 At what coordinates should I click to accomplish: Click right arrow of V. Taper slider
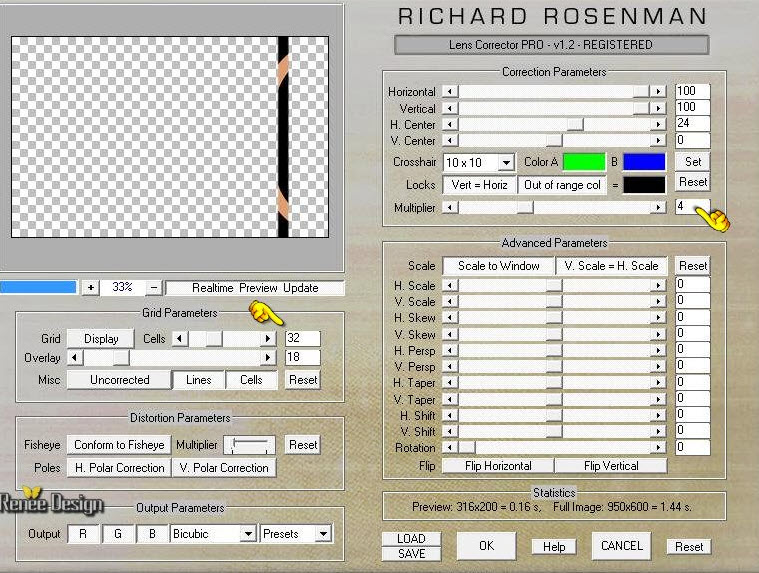(658, 399)
